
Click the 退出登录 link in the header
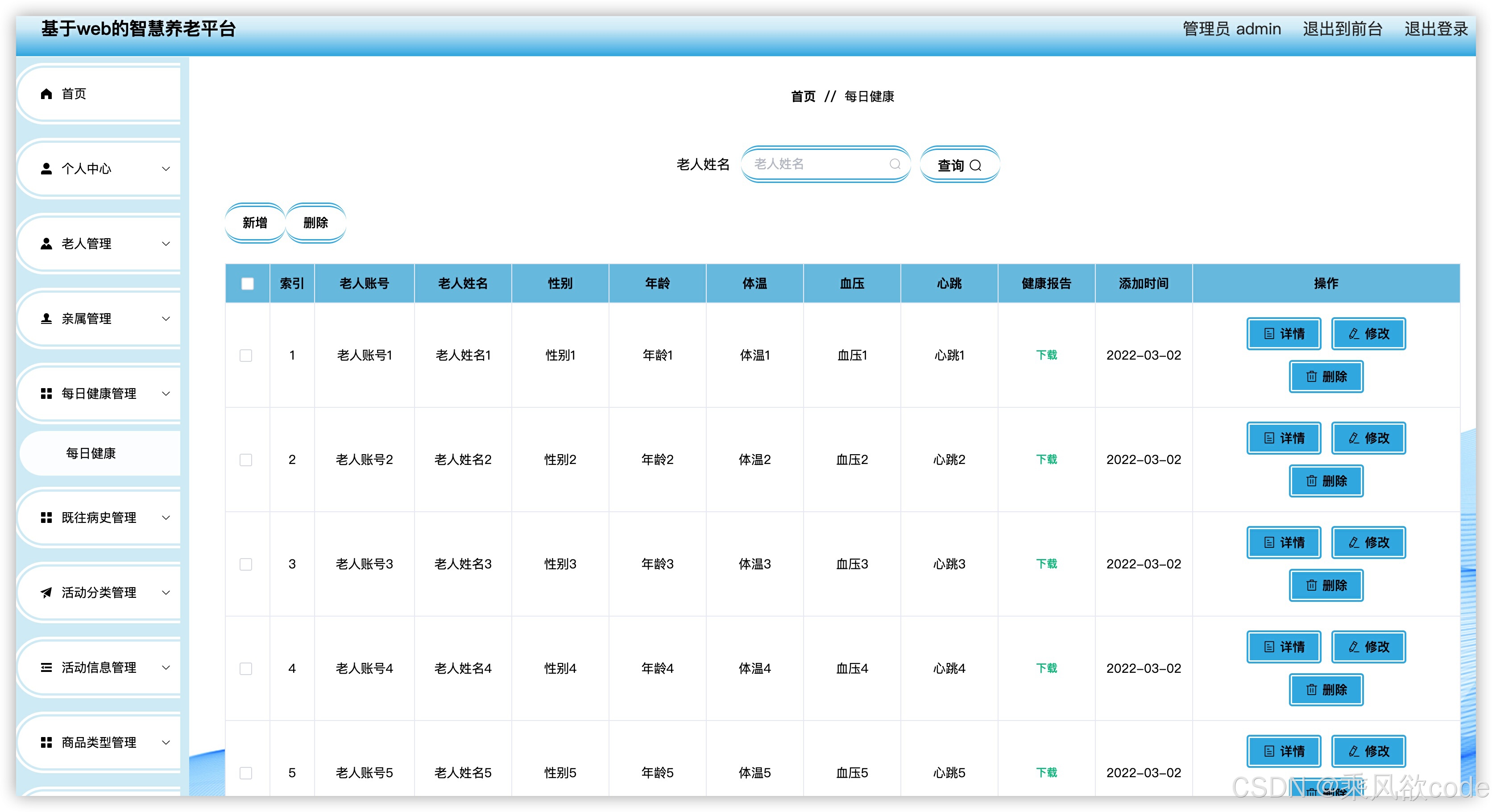tap(1435, 29)
